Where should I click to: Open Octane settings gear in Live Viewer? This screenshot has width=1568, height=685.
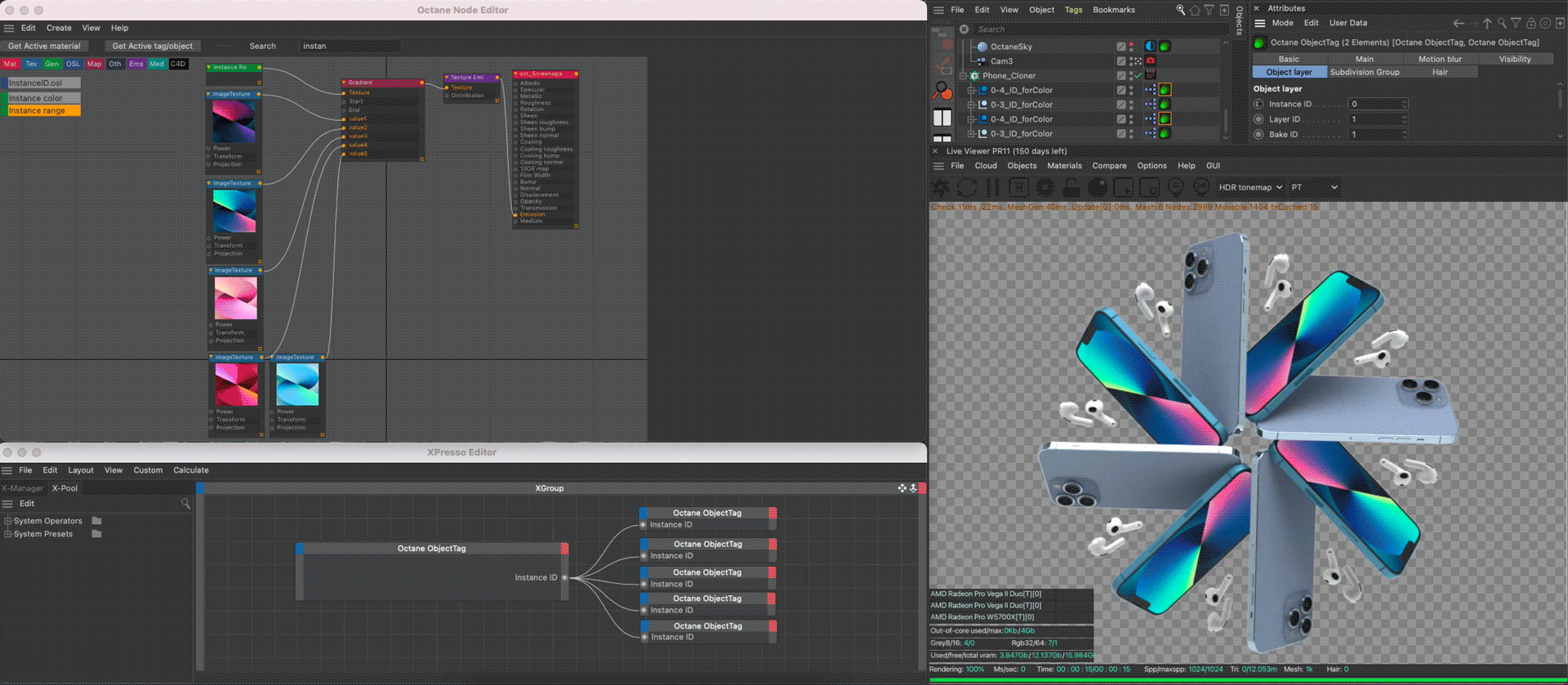(x=1045, y=188)
